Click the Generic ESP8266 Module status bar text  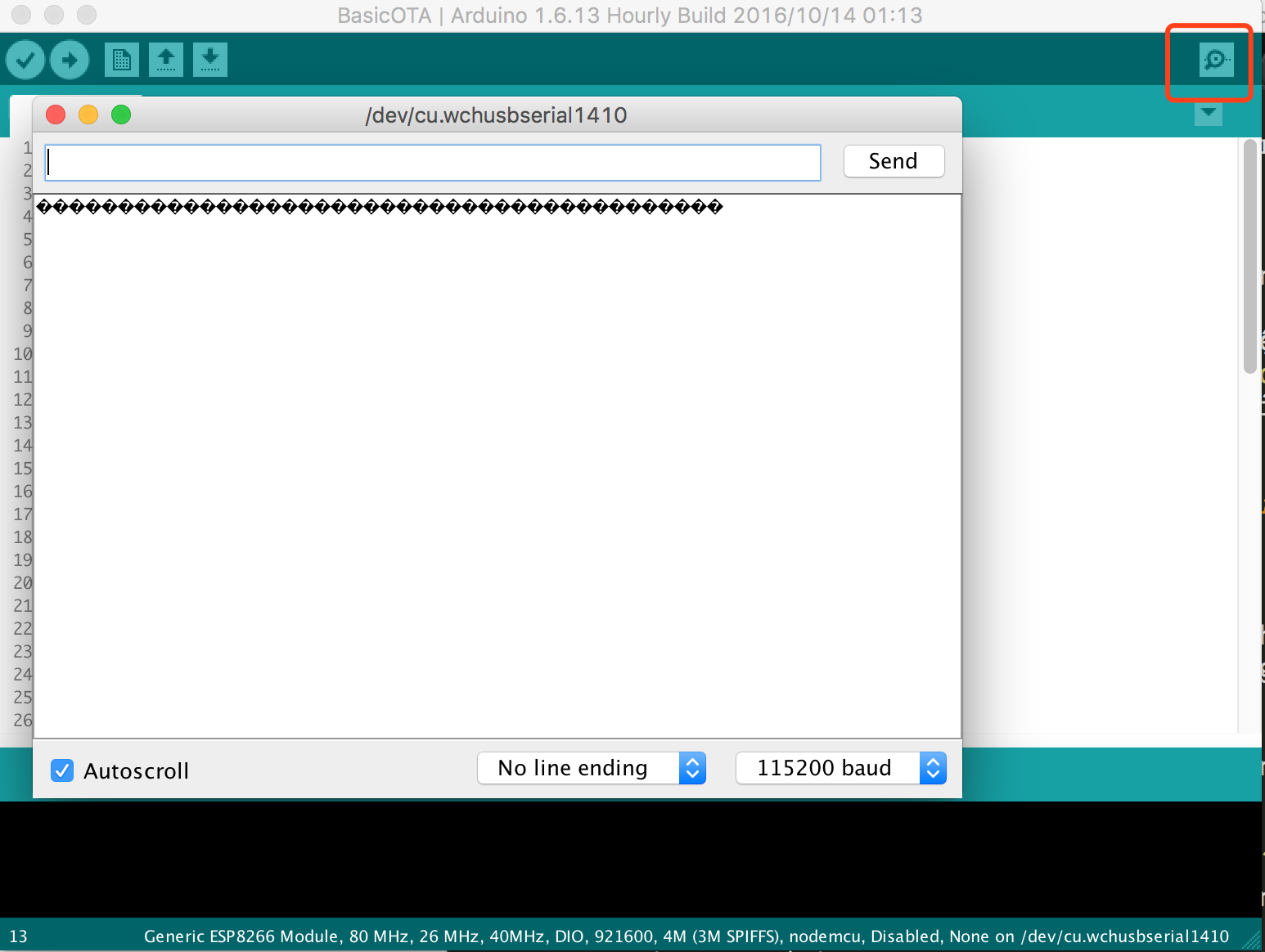click(687, 936)
